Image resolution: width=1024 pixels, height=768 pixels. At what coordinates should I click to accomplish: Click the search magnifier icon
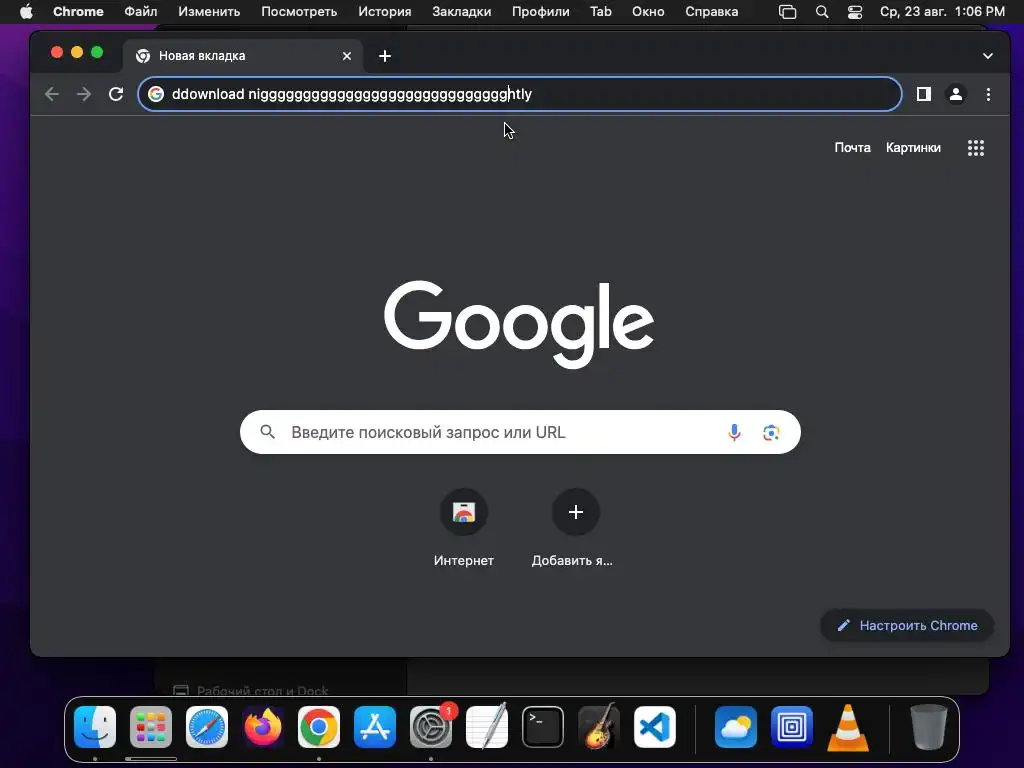(267, 432)
